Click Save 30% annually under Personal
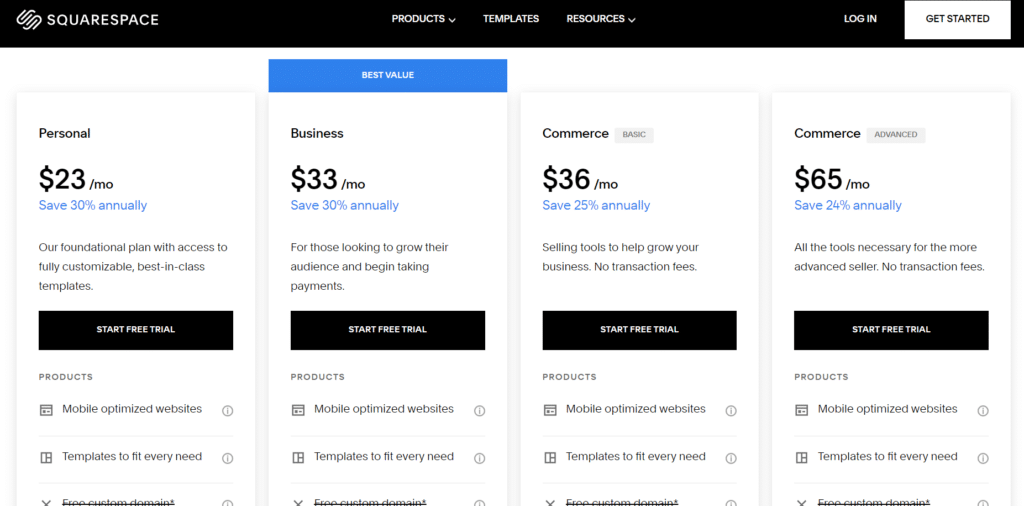 tap(93, 206)
